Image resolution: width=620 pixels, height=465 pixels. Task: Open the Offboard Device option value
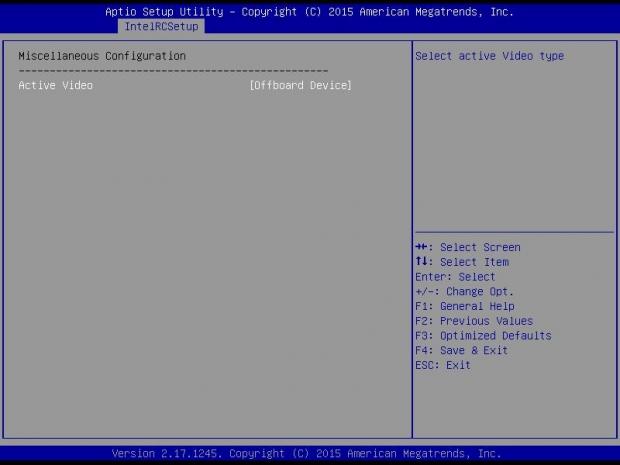pos(301,85)
